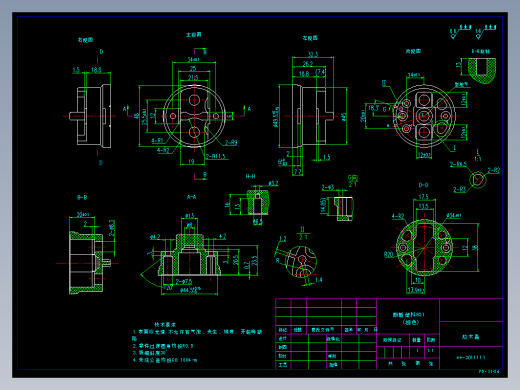Click the 2-φ3 callout on G detail
The width and height of the screenshot is (520, 390).
pos(328,187)
